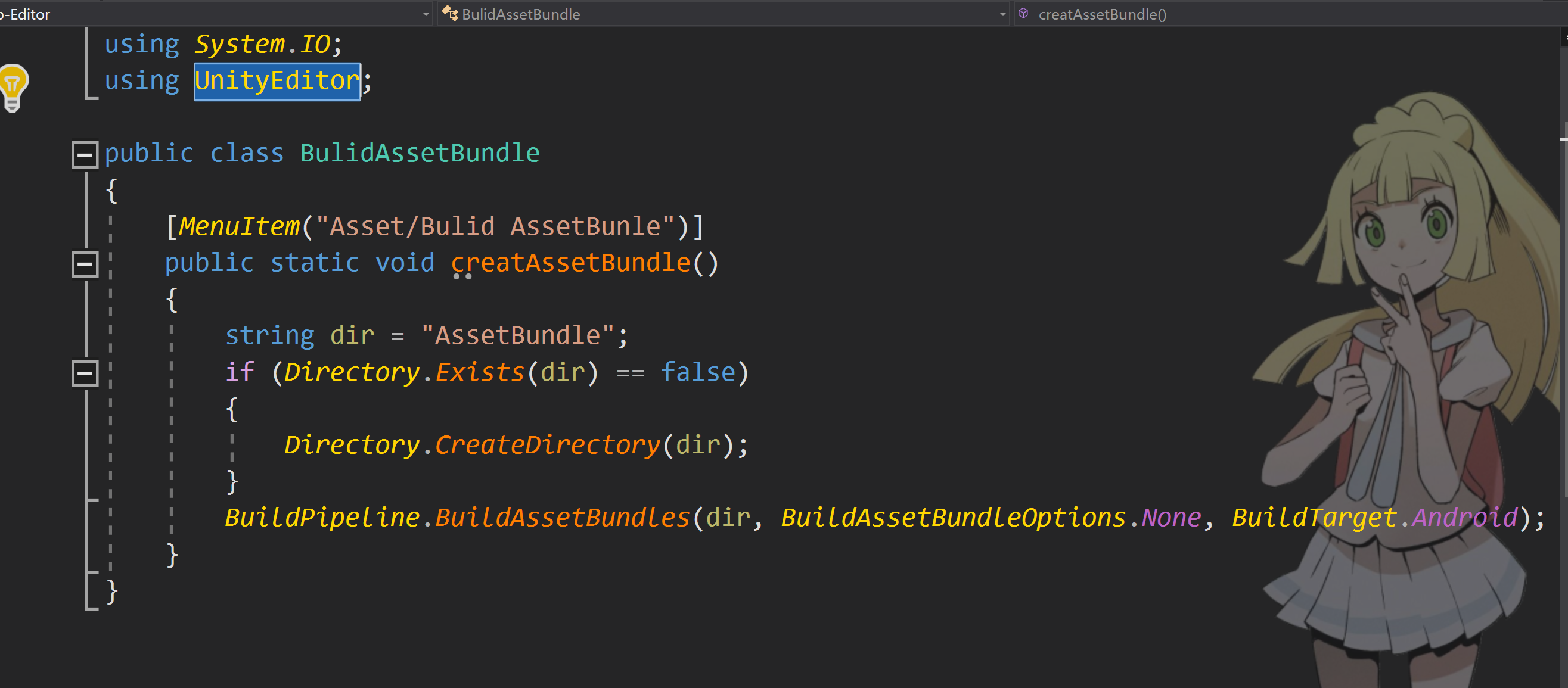1568x688 pixels.
Task: Click the MenuItem attribute text
Action: [x=238, y=226]
